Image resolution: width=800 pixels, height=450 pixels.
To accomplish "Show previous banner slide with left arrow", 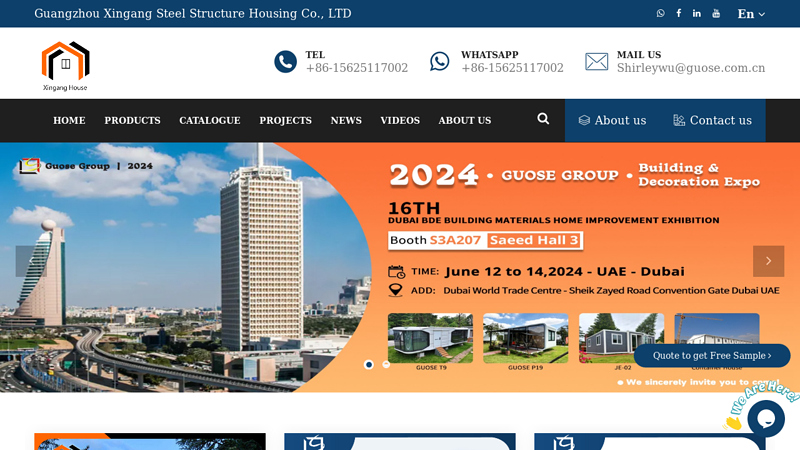I will click(31, 261).
